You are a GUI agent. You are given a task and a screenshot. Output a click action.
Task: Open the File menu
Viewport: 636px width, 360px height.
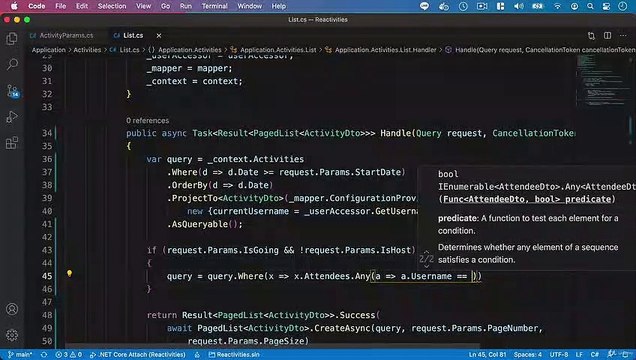60,6
